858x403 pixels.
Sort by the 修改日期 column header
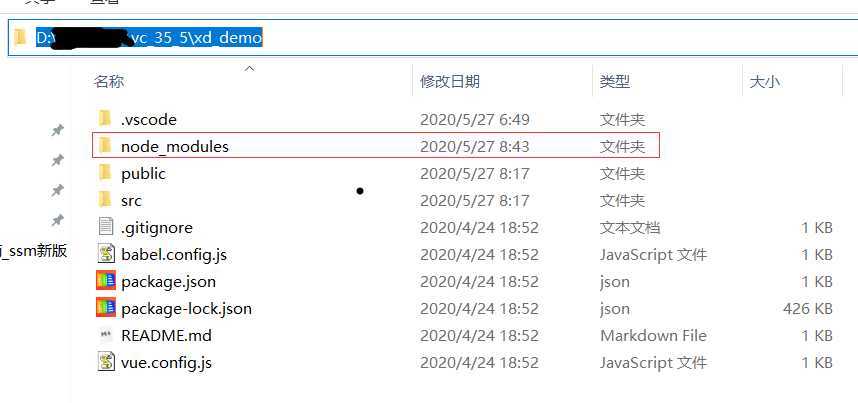[x=450, y=82]
